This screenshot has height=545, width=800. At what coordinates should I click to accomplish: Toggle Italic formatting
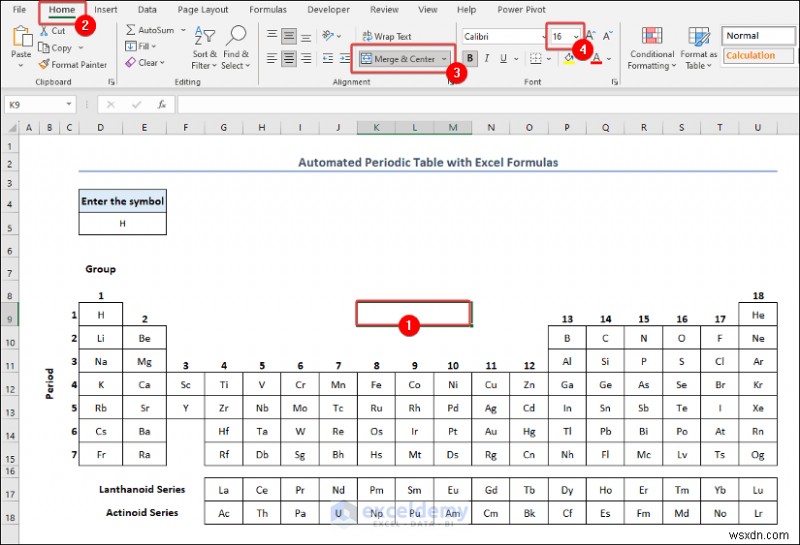(x=487, y=58)
